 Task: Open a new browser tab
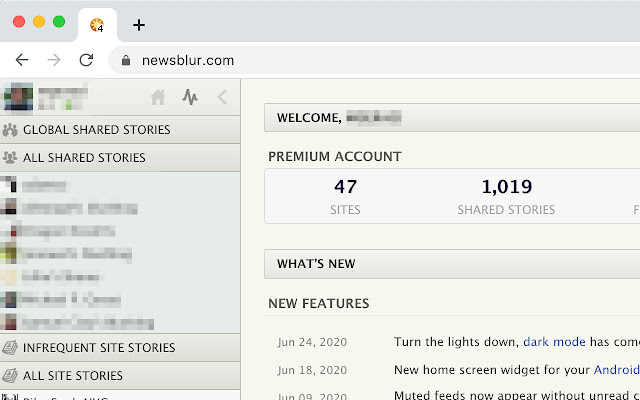(x=139, y=25)
